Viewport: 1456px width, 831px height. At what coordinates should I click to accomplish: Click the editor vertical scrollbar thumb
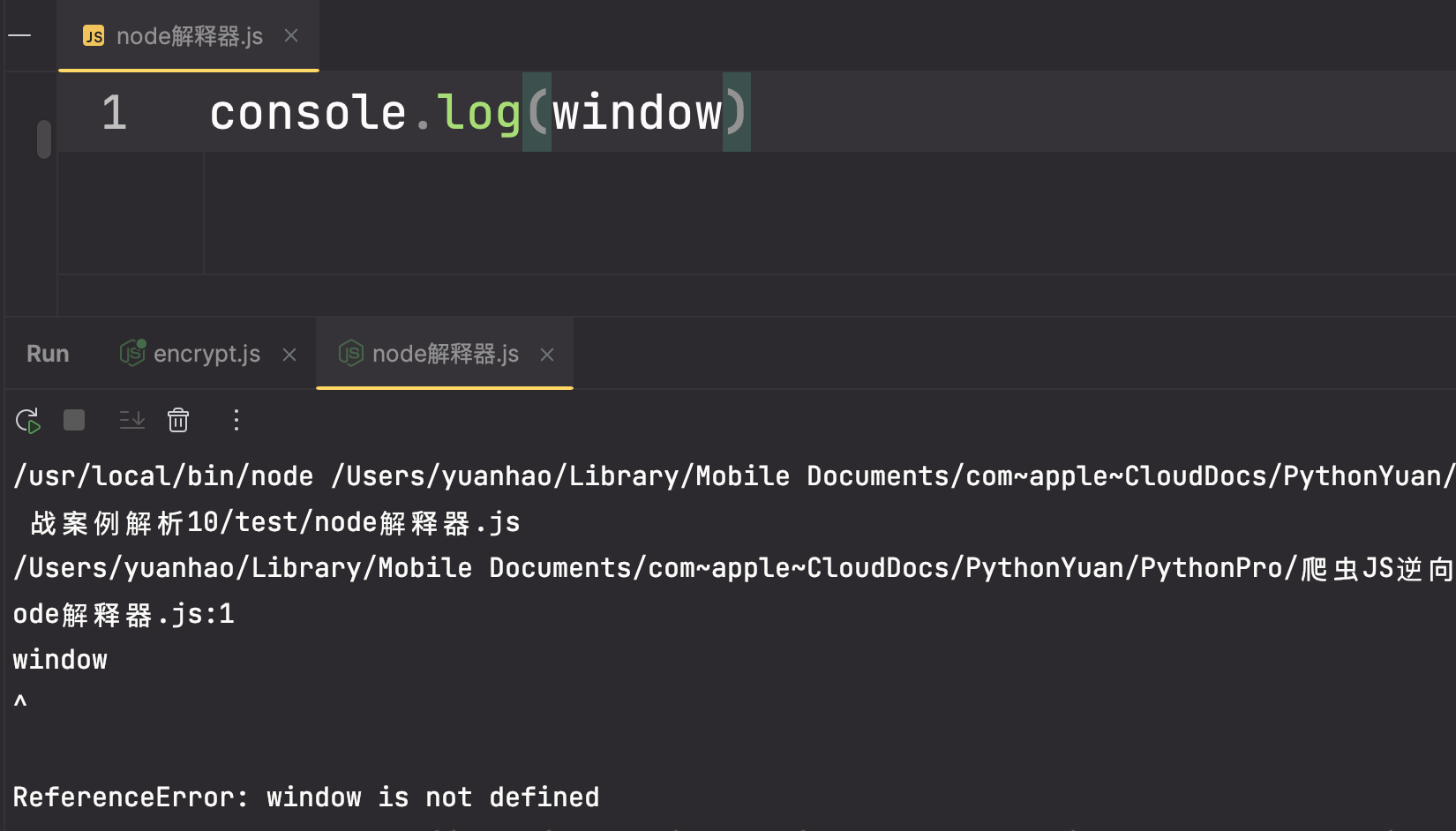[44, 138]
